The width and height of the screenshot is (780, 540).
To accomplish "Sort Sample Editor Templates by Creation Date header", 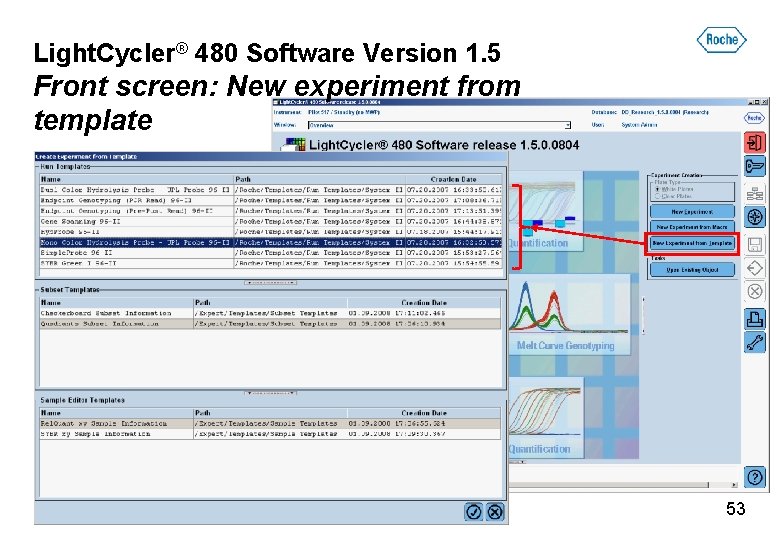I will [424, 413].
